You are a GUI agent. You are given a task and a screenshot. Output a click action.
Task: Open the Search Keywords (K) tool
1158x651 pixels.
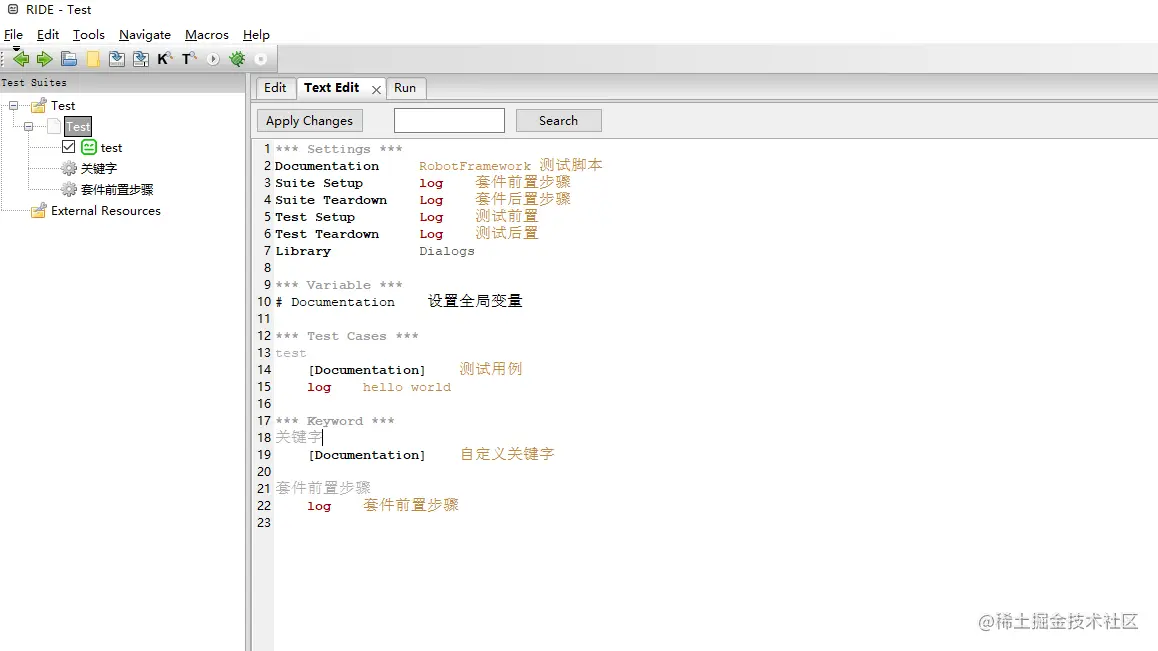click(x=165, y=59)
